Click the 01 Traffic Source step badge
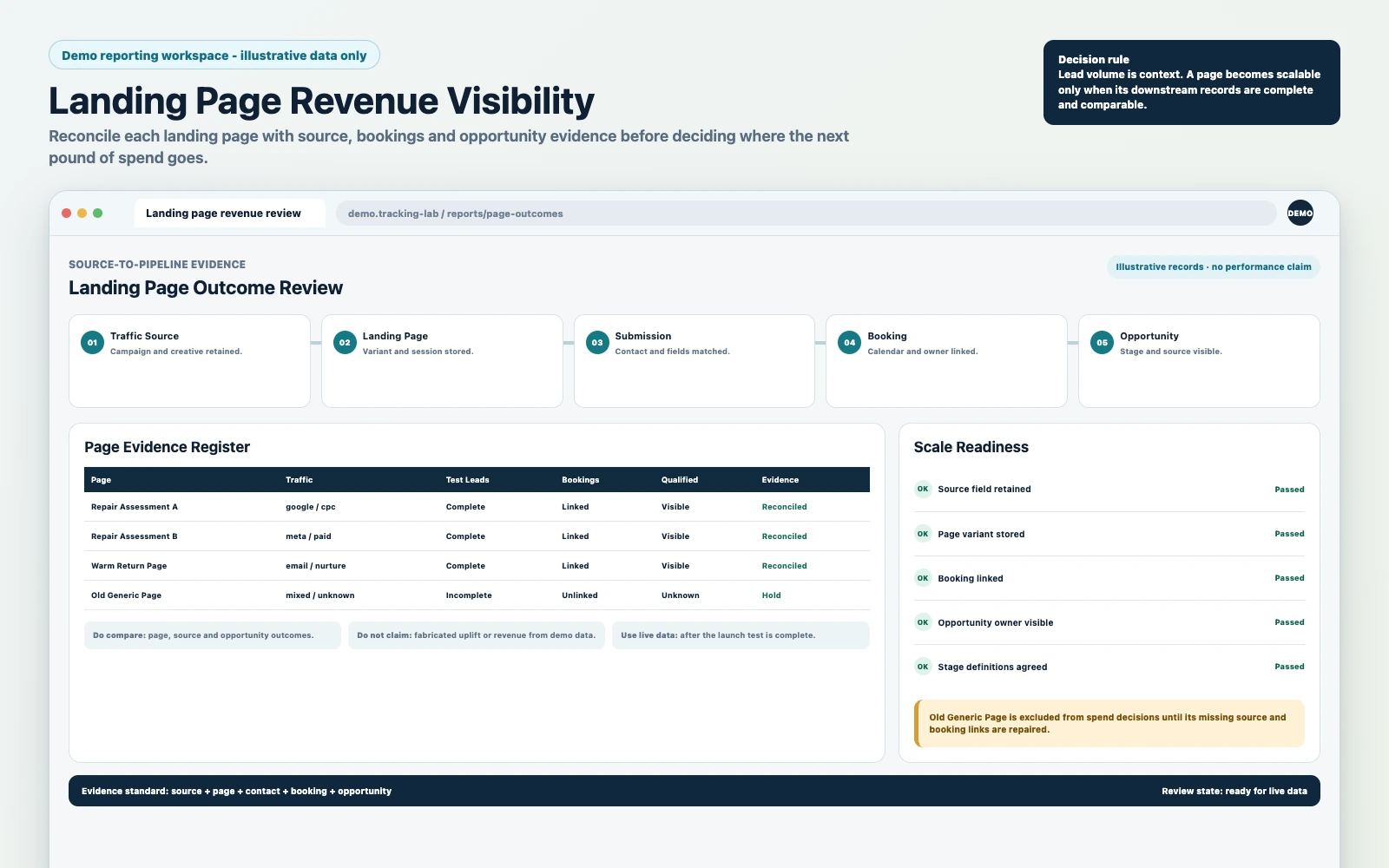Image resolution: width=1389 pixels, height=868 pixels. 92,342
